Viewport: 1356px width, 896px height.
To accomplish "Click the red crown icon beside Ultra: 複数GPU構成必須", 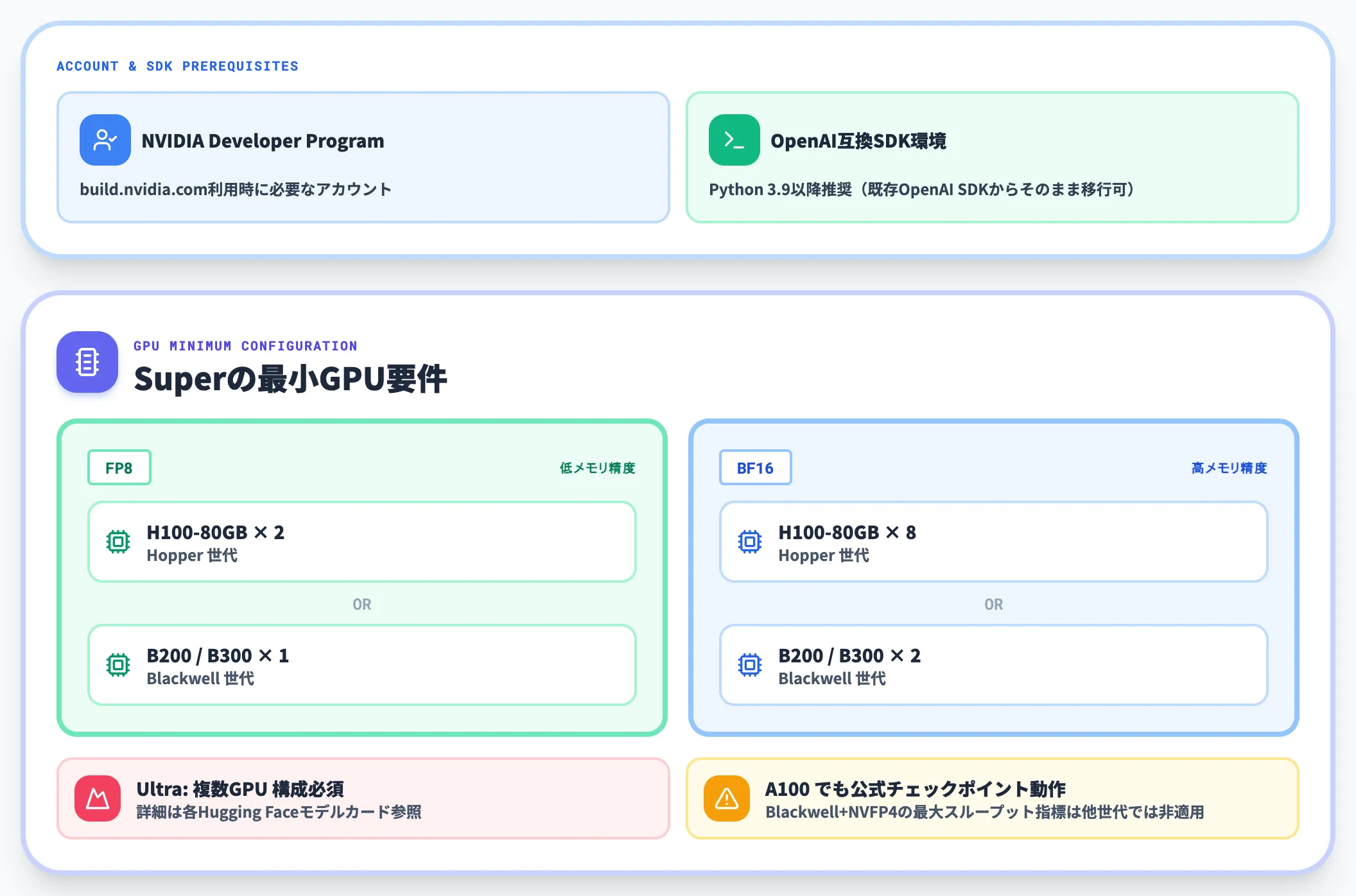I will (x=98, y=798).
